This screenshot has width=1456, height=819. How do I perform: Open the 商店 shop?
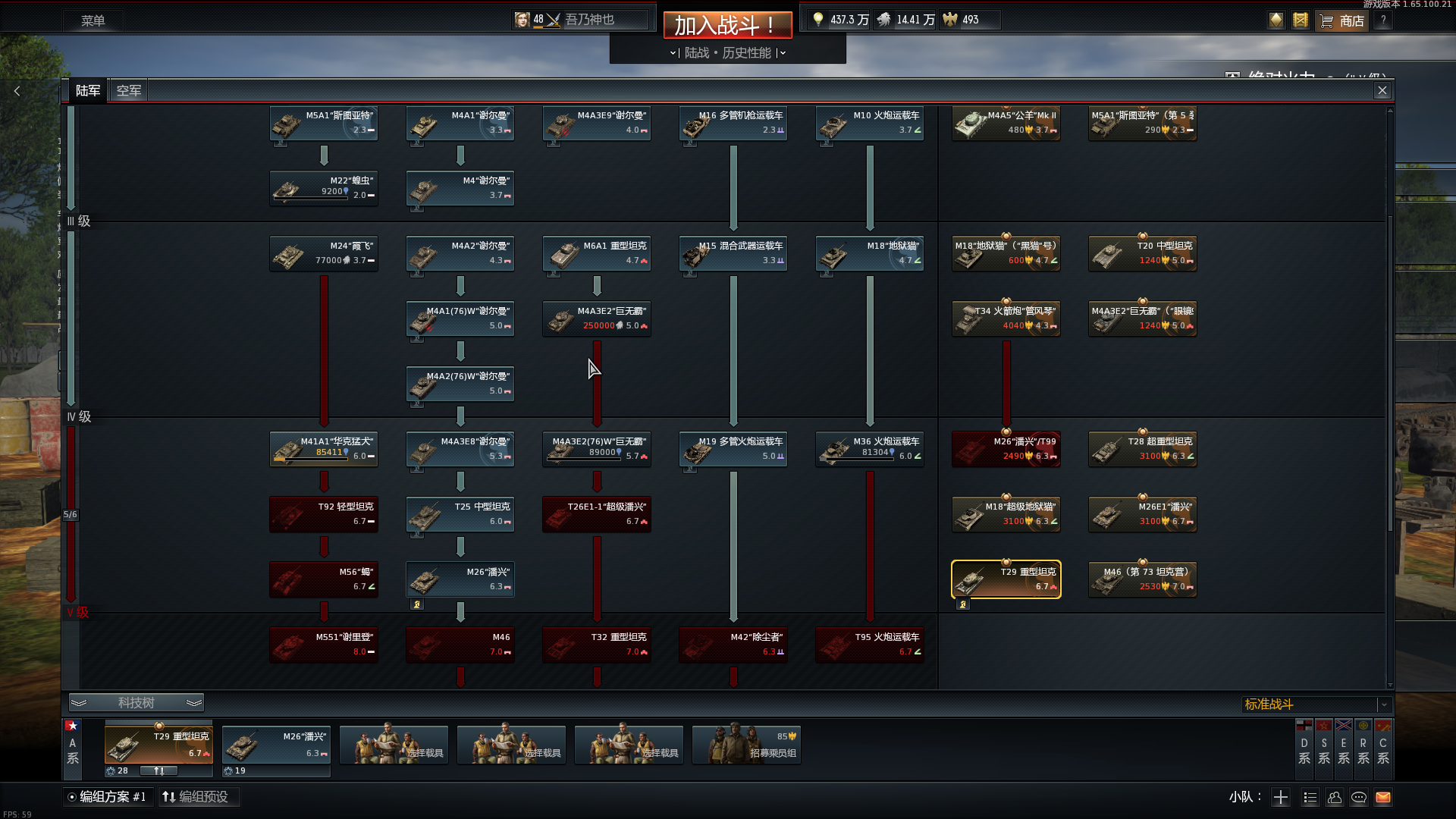click(x=1342, y=20)
